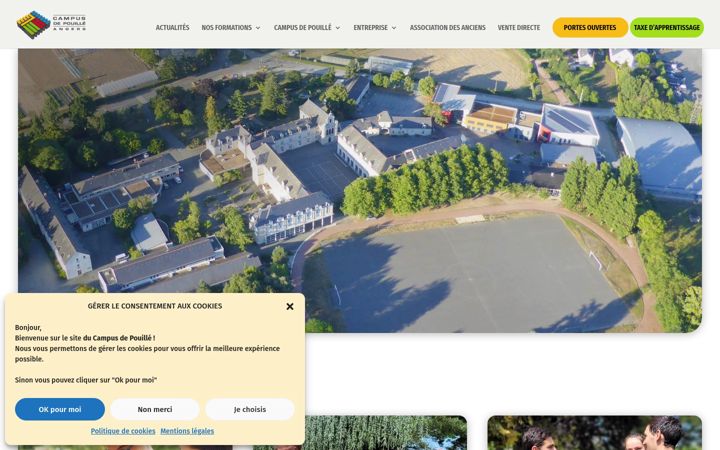Close the cookie consent dialog
Image resolution: width=720 pixels, height=450 pixels.
(290, 306)
